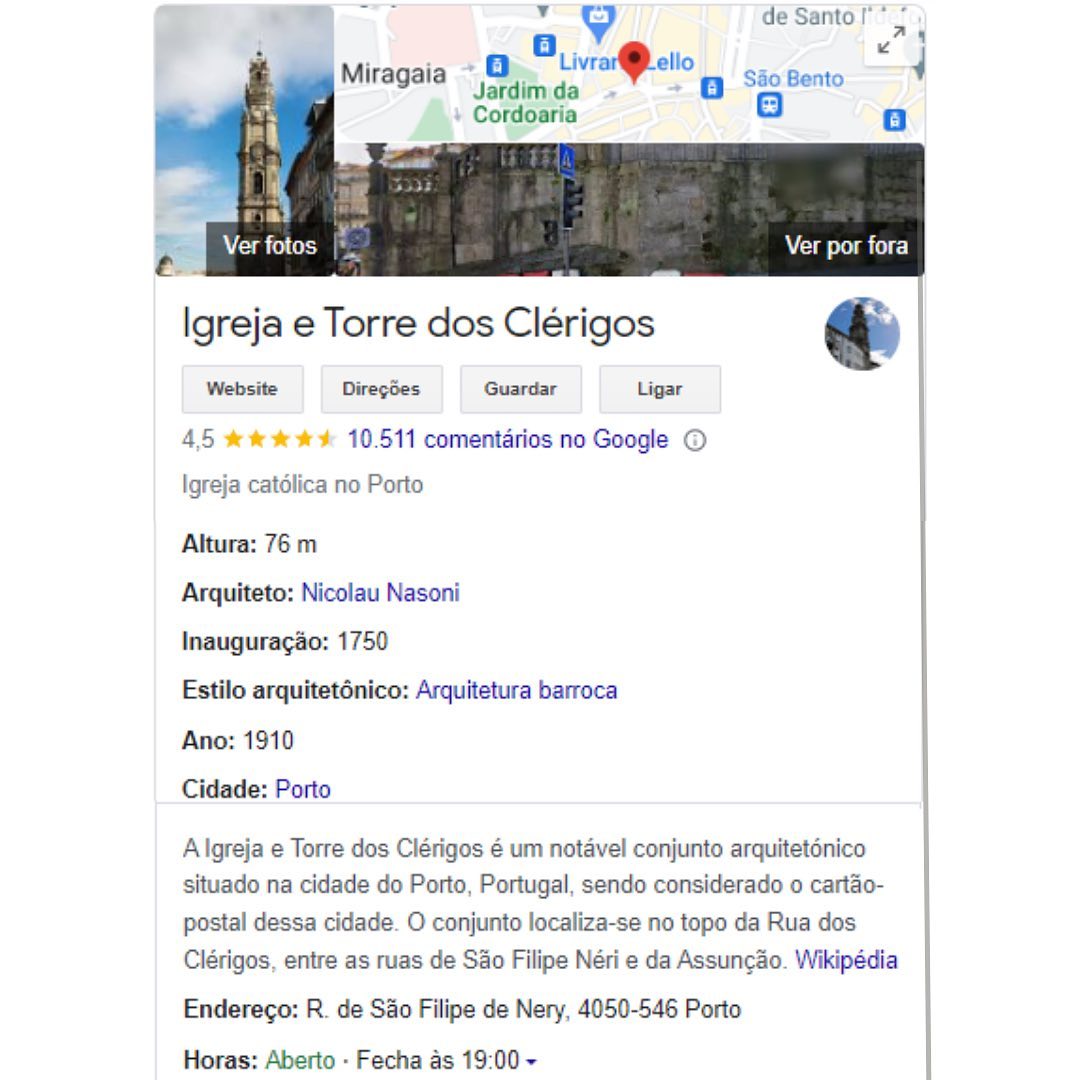
Task: Open the reviews info circle icon
Action: click(694, 440)
